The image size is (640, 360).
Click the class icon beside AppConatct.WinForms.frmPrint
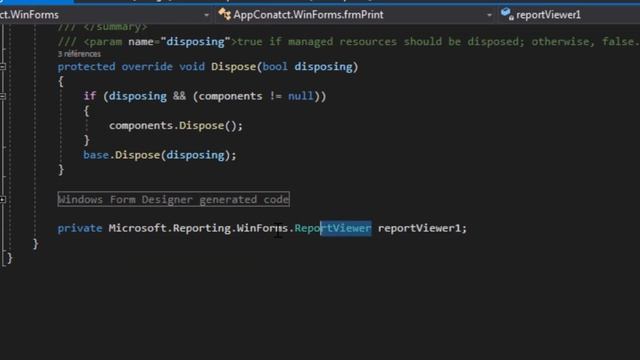click(x=224, y=15)
